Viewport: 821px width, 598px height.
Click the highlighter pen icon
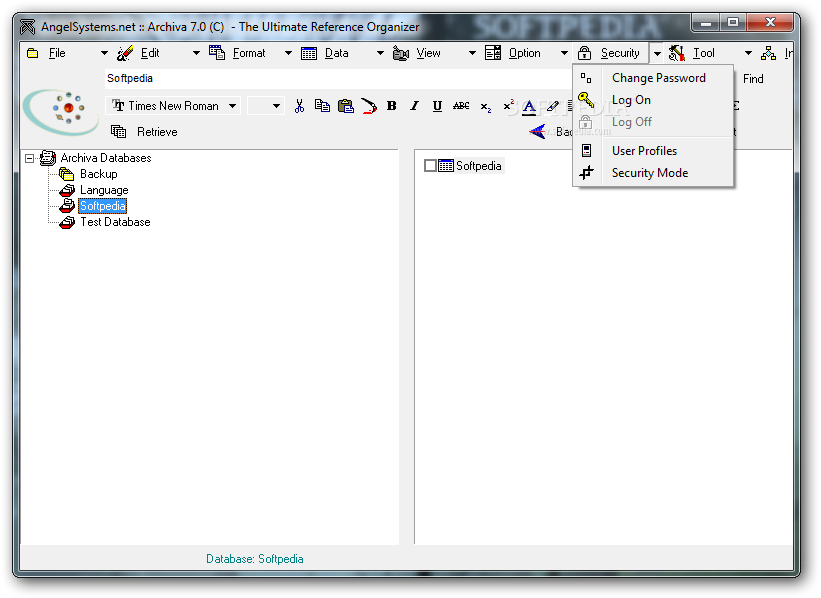point(552,106)
